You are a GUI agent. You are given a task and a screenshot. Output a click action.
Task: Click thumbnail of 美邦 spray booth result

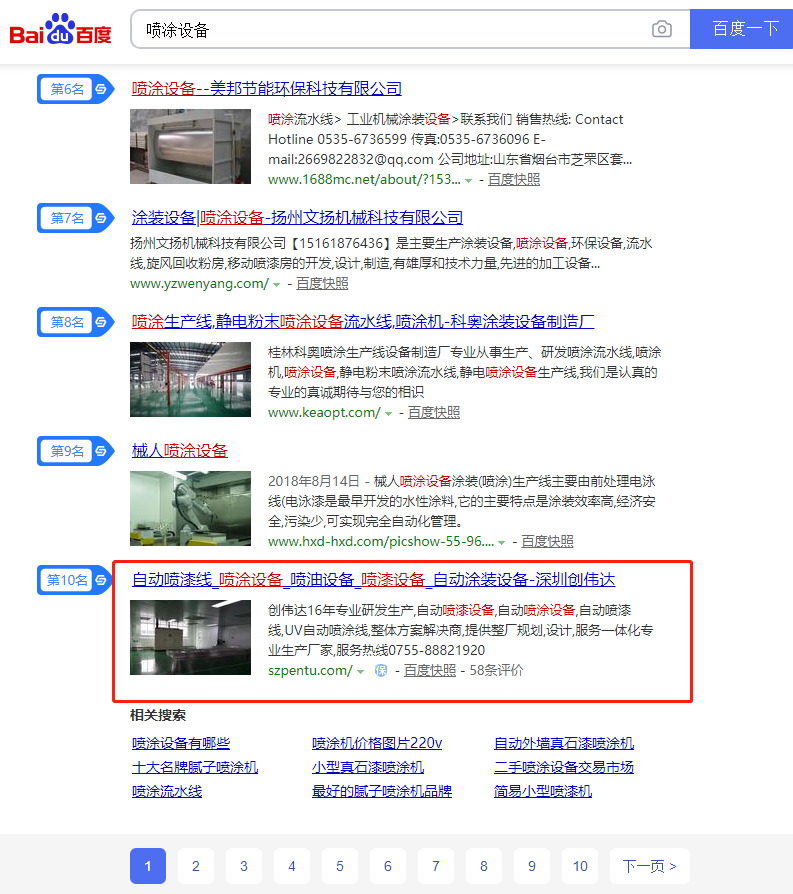coord(190,147)
